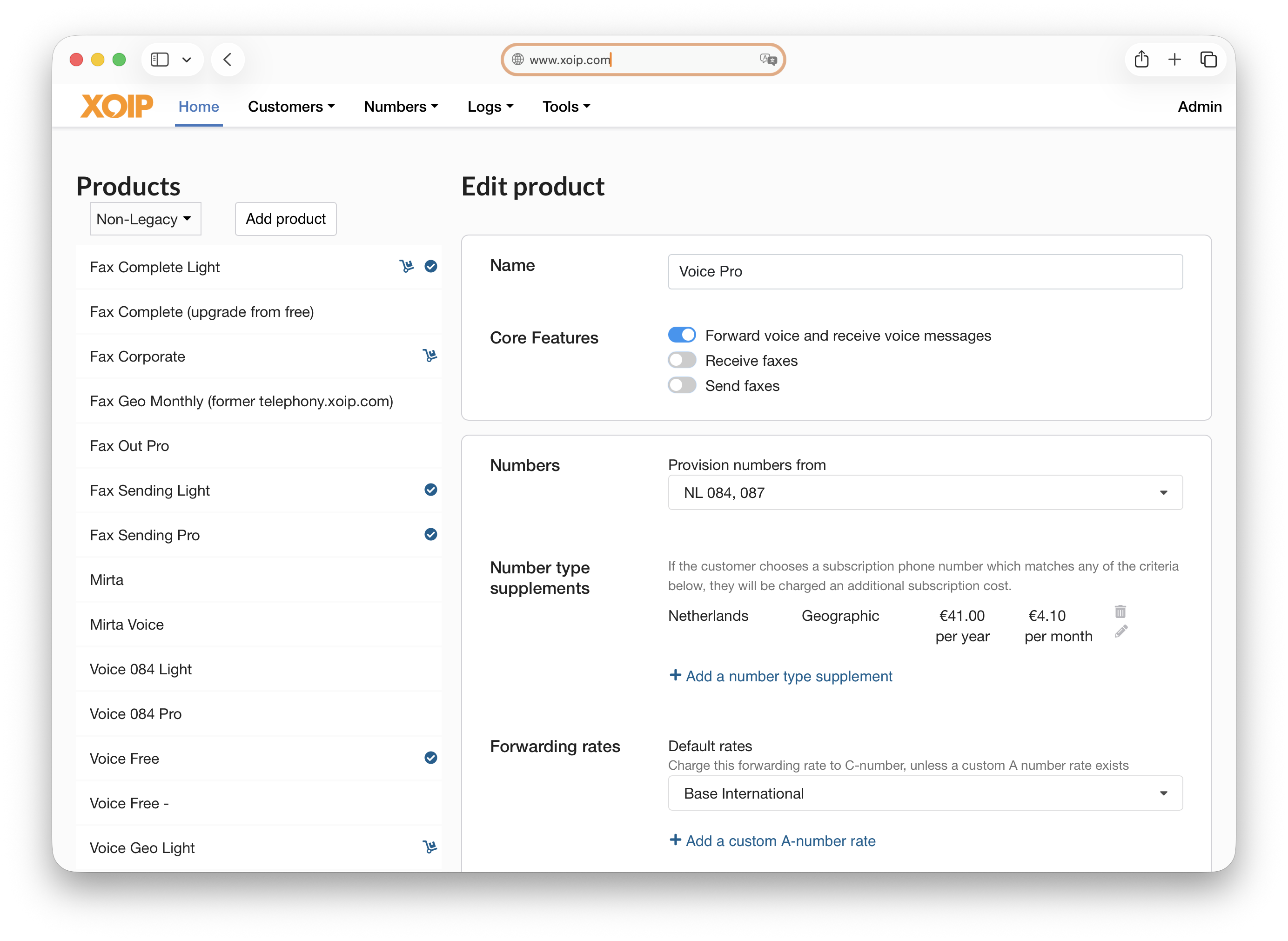Select the Fax Geo Monthly product
The image size is (1288, 941).
pos(259,401)
